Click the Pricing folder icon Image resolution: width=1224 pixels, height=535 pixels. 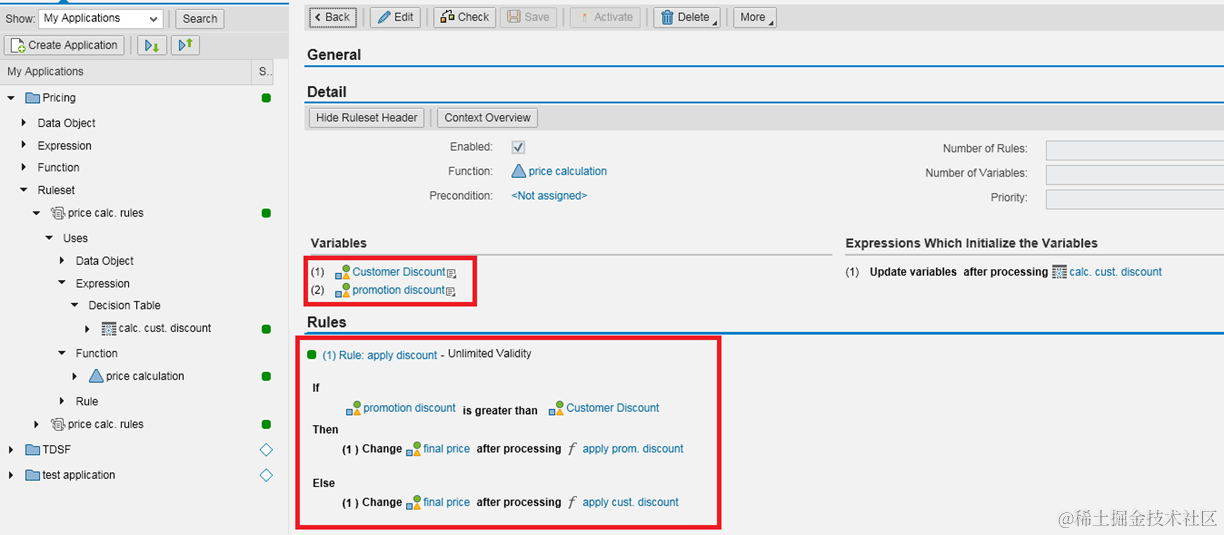pos(32,98)
